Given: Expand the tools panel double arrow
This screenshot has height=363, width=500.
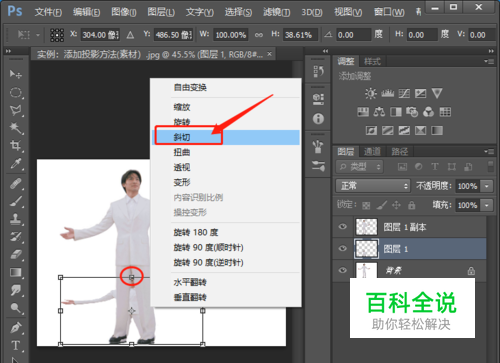Looking at the screenshot, I should (x=8, y=51).
